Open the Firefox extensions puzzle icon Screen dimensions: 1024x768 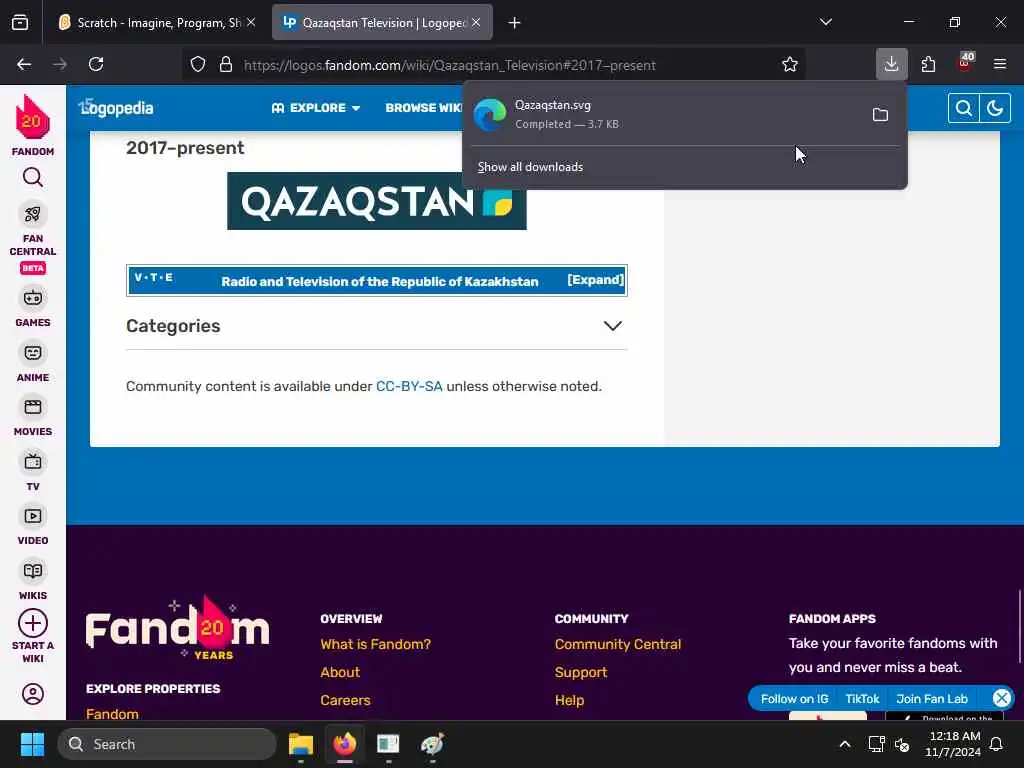pos(928,64)
